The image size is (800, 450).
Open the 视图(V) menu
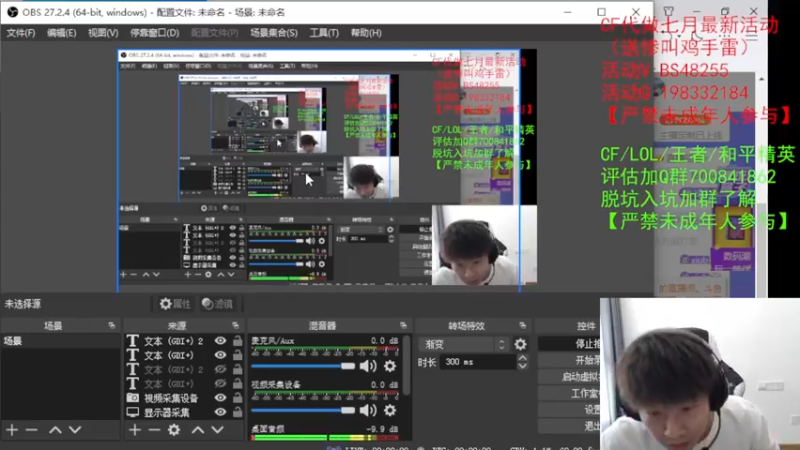coord(103,33)
